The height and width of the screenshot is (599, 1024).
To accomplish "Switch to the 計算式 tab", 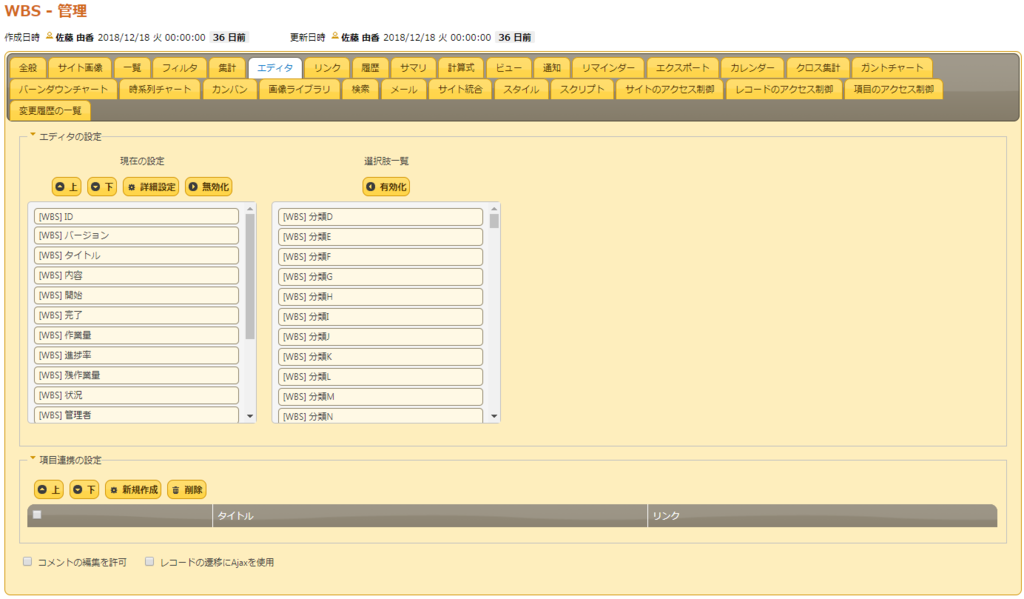I will coord(461,68).
